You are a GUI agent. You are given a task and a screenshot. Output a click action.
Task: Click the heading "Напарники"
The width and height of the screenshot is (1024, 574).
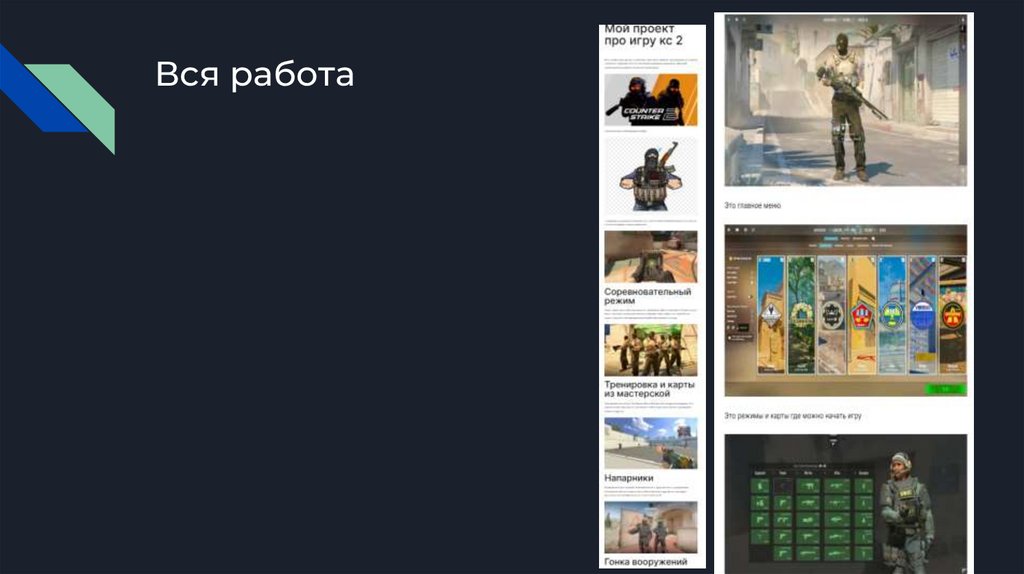pyautogui.click(x=628, y=478)
